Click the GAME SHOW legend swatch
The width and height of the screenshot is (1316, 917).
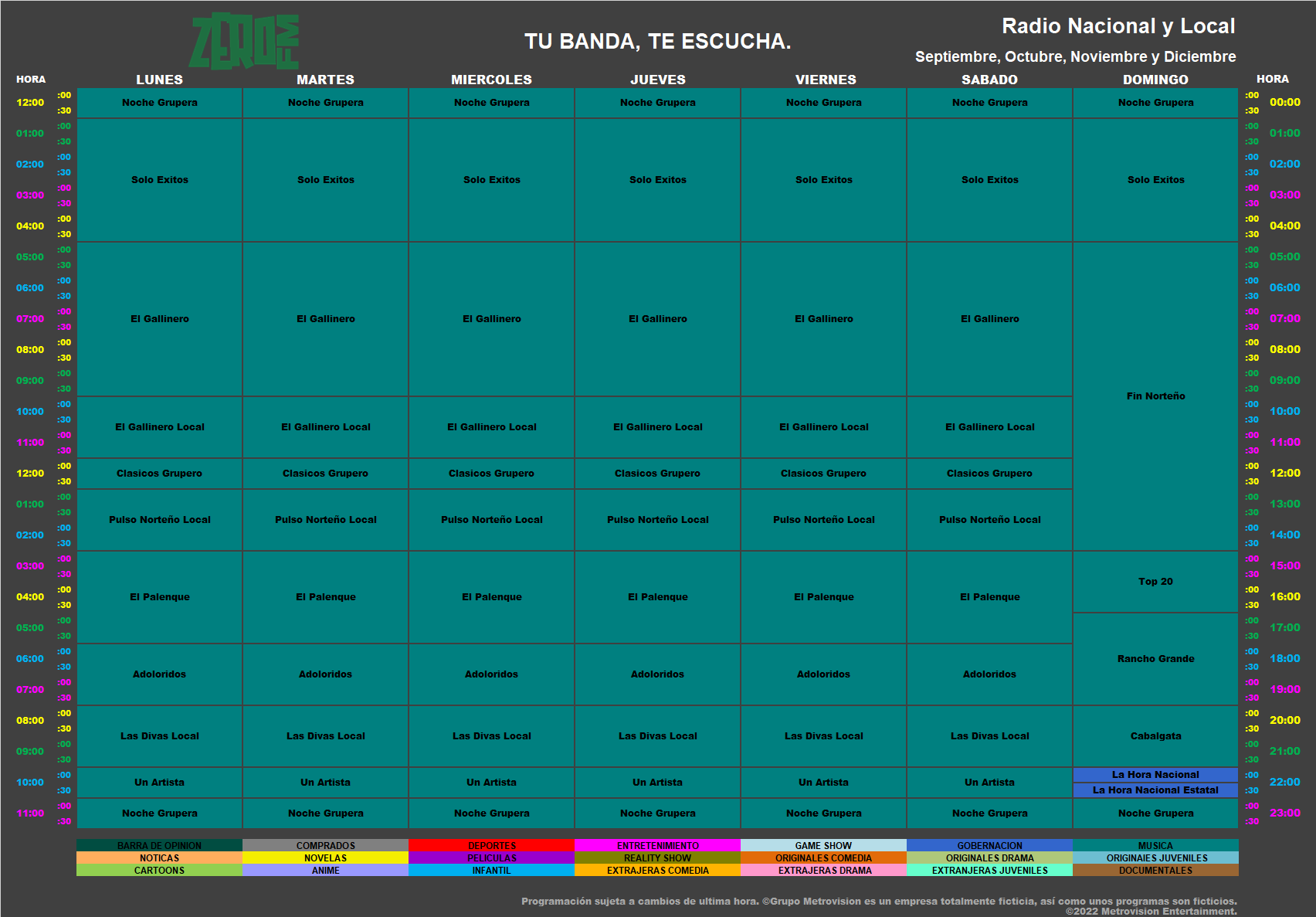pos(824,845)
